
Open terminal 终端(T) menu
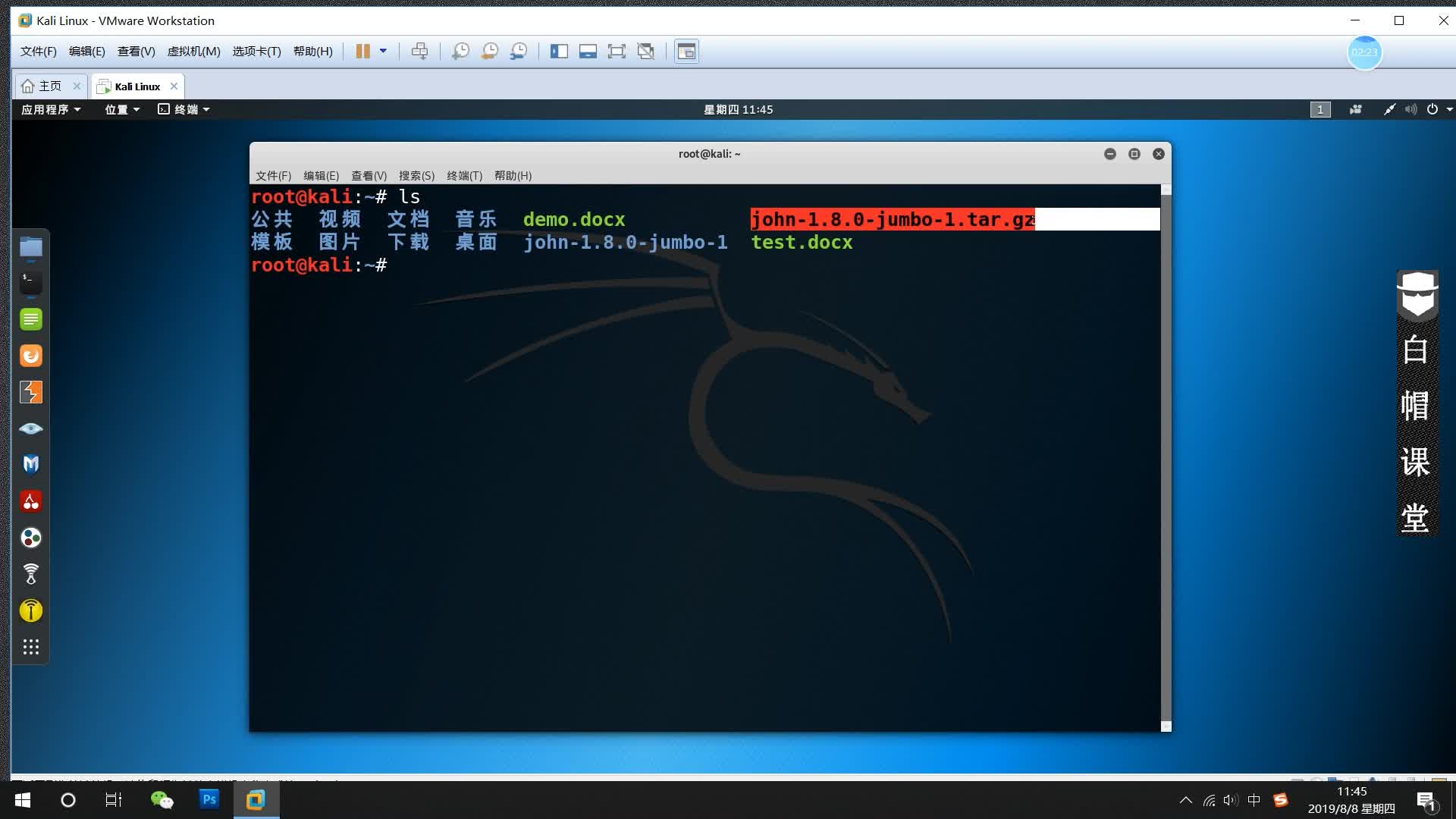tap(464, 175)
